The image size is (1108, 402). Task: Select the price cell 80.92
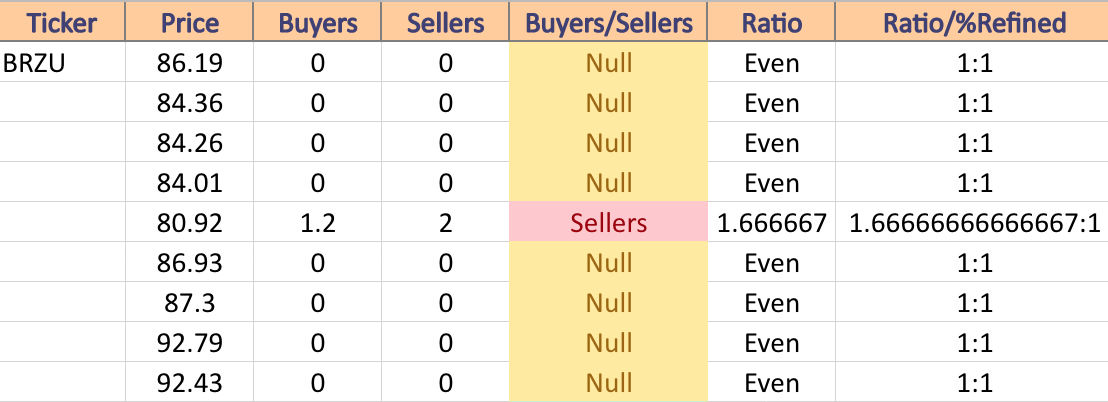189,223
